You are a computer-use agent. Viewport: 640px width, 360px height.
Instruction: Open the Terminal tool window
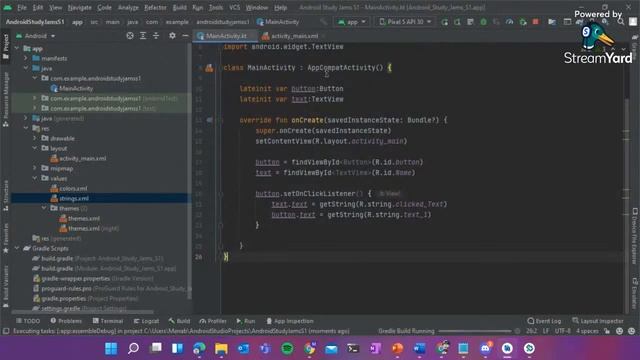pyautogui.click(x=108, y=321)
